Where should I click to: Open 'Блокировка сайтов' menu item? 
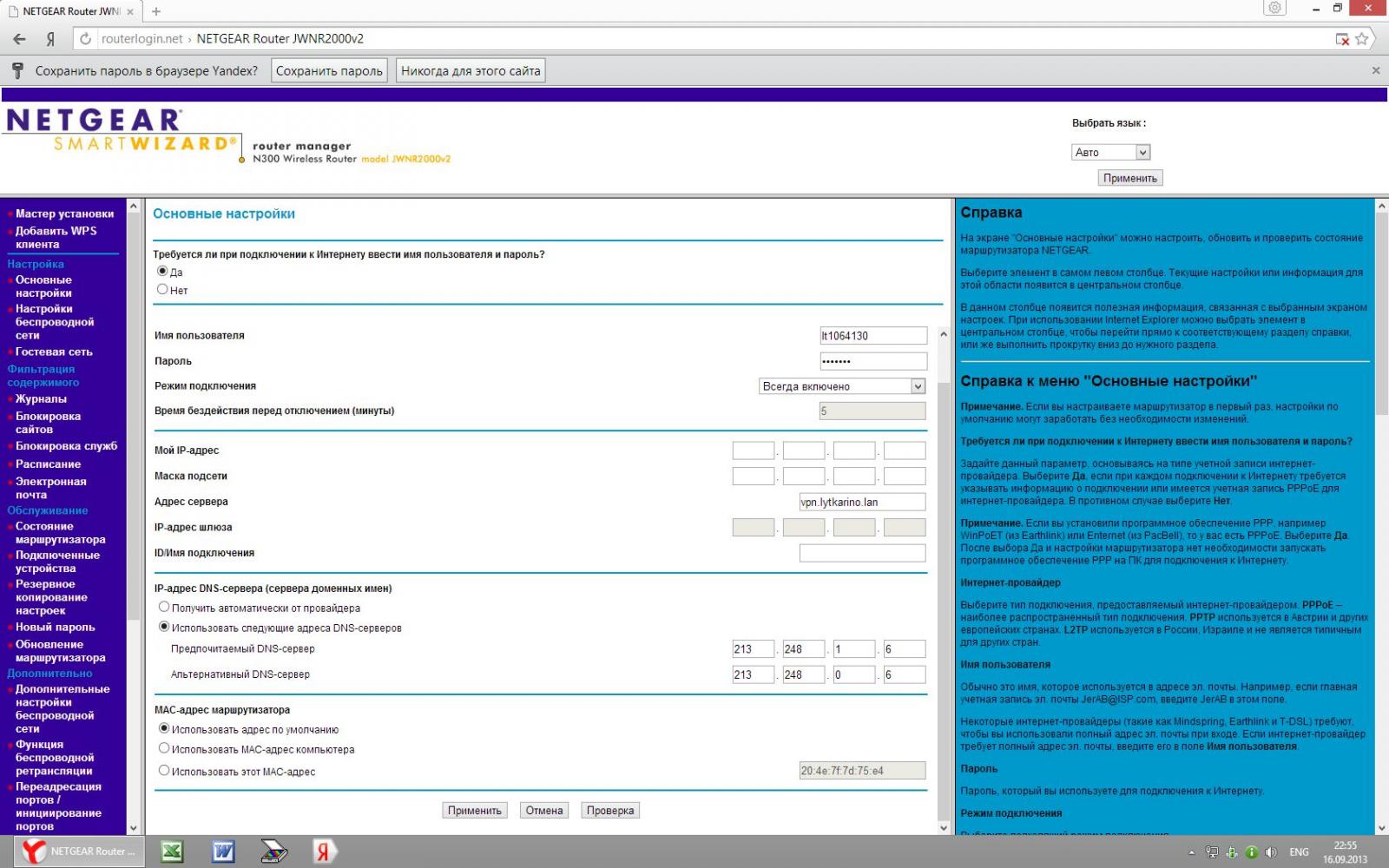pos(48,423)
